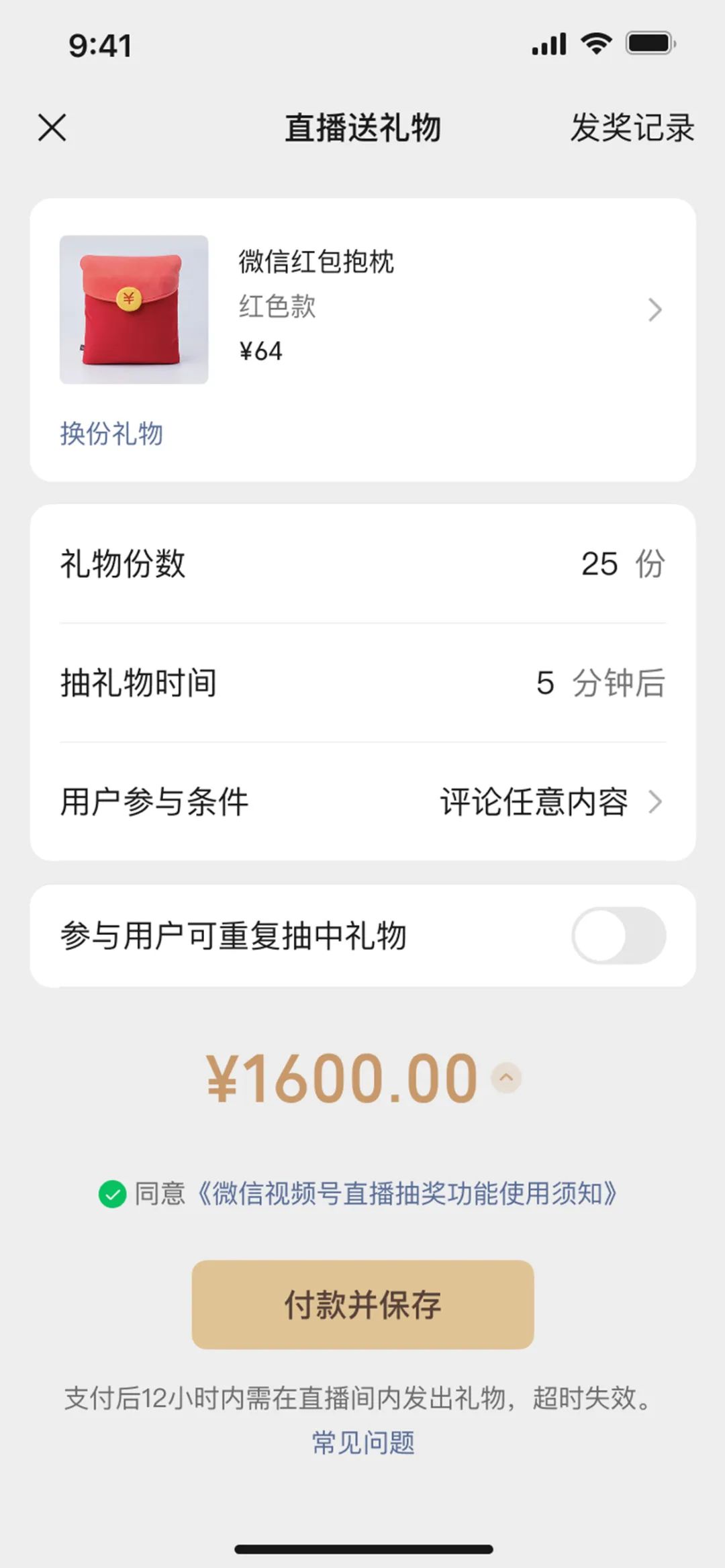Open 发奖记录 award records
The height and width of the screenshot is (1568, 725).
[632, 128]
